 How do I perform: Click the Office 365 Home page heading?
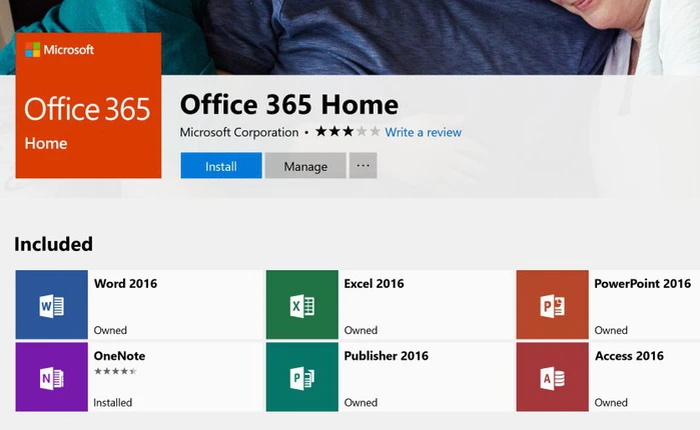(x=289, y=105)
